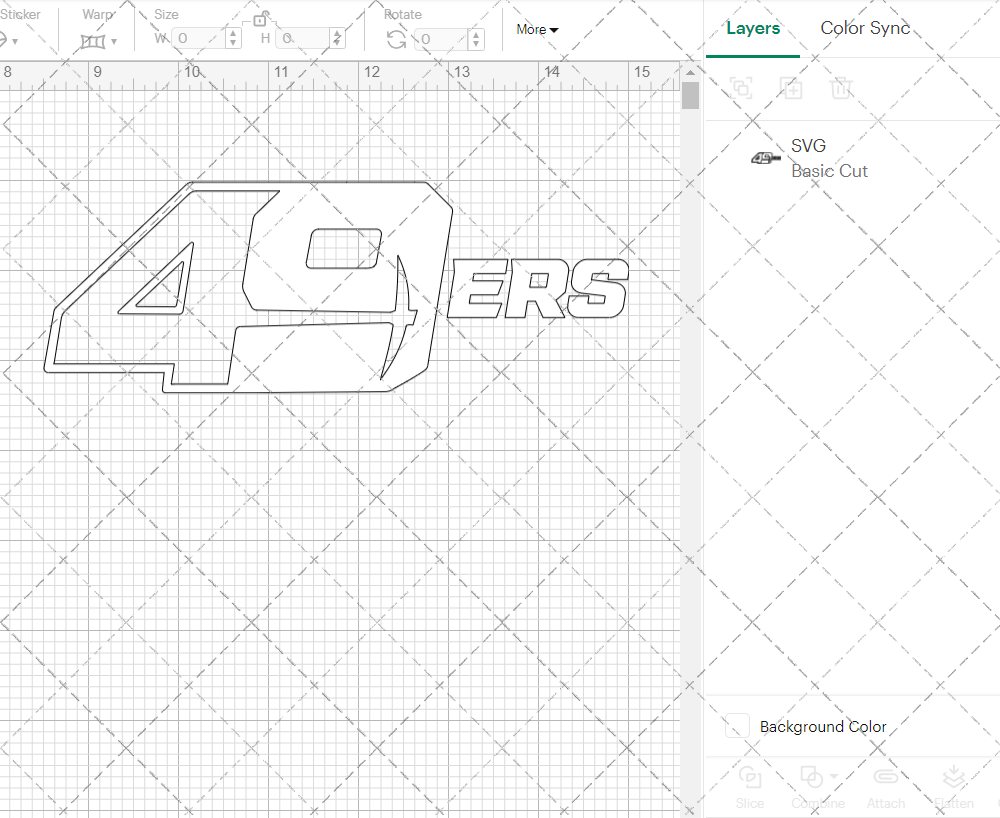Image resolution: width=1000 pixels, height=818 pixels.
Task: Toggle the height auto-scale lightning icon
Action: click(338, 36)
